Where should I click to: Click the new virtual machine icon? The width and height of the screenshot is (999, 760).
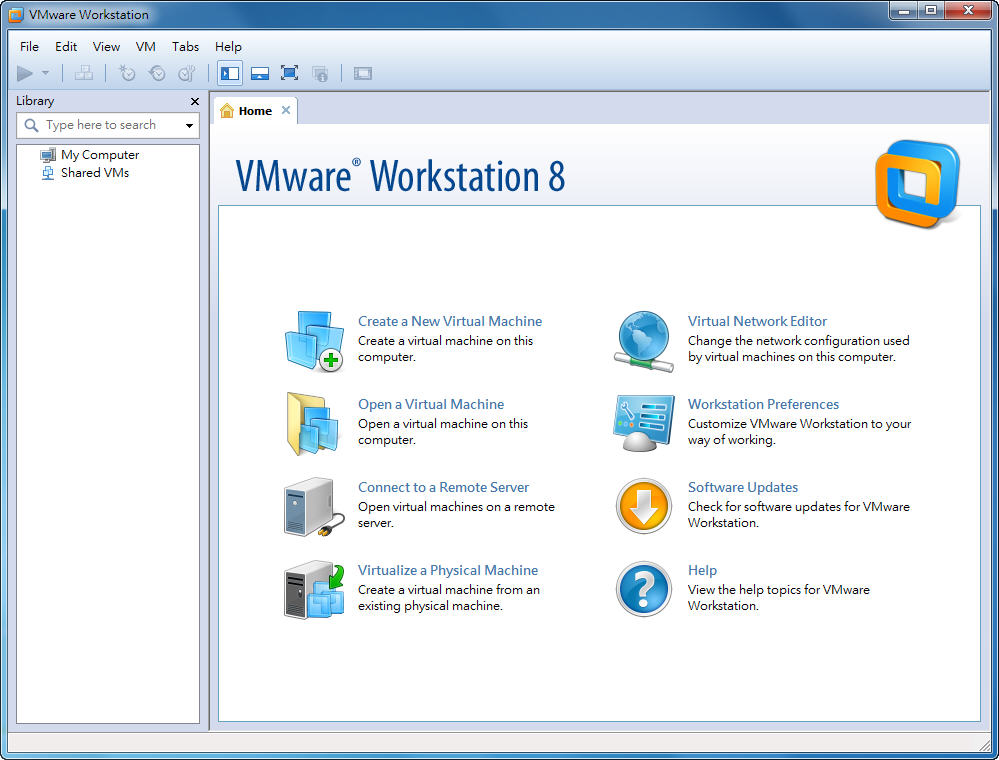click(313, 341)
